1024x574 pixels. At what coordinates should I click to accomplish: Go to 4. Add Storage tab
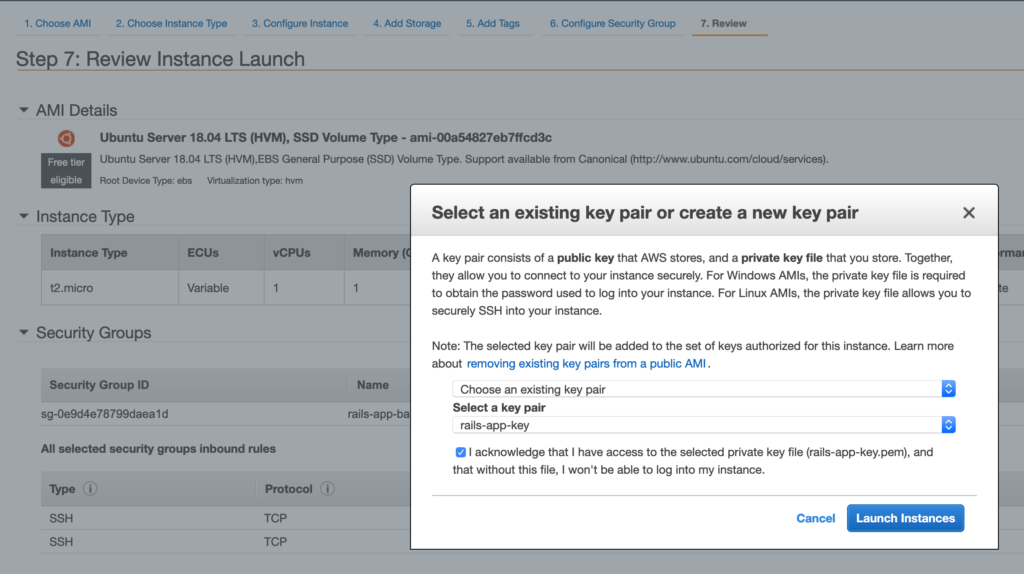click(x=407, y=24)
